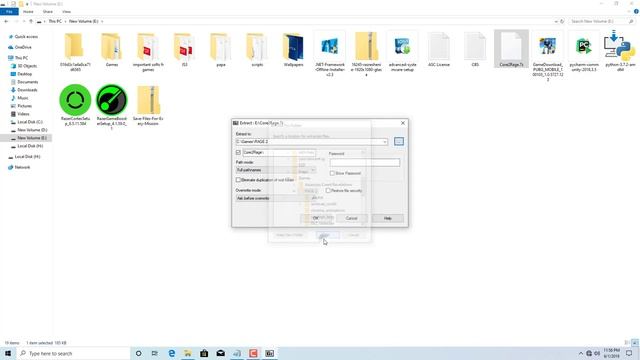Select Local Disk (C:) in navigation pane
This screenshot has height=360, width=640.
[x=30, y=122]
